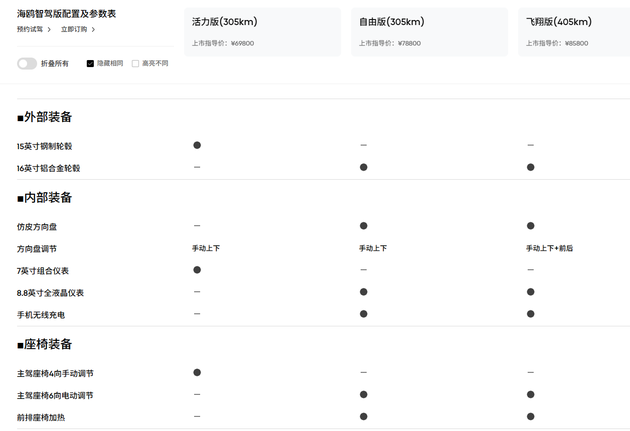Select the 活力版(305km) version card
Viewport: 630px width, 431px height.
click(x=263, y=32)
